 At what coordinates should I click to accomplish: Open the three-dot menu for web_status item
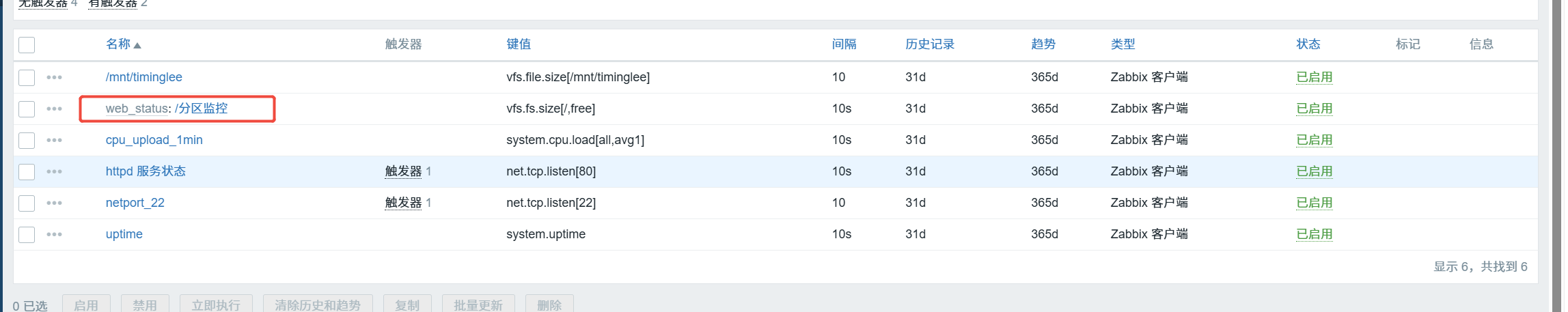click(55, 109)
